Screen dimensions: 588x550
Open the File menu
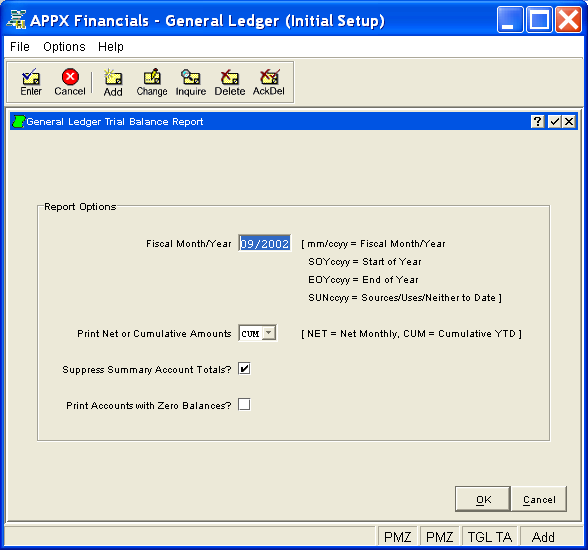[20, 47]
